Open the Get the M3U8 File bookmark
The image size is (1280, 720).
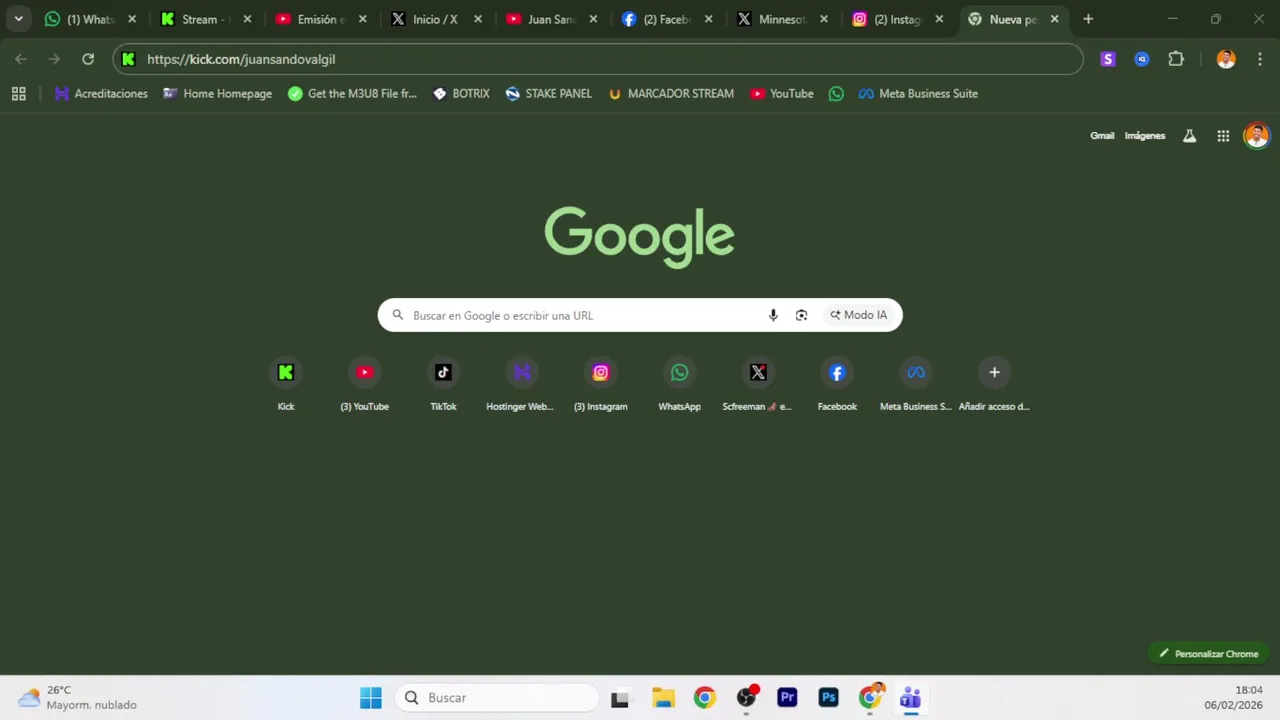[x=352, y=93]
